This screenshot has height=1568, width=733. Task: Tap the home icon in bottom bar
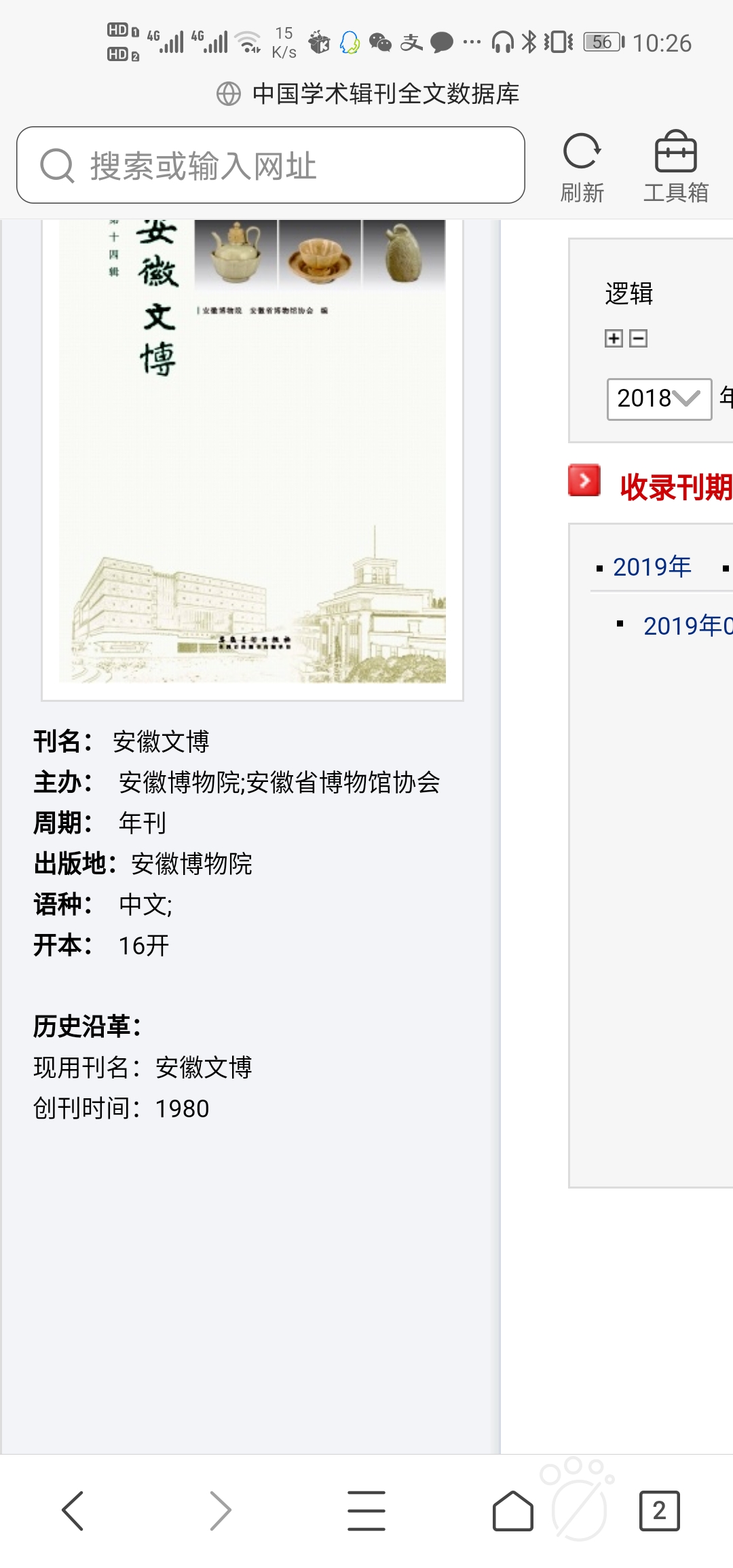[513, 1510]
